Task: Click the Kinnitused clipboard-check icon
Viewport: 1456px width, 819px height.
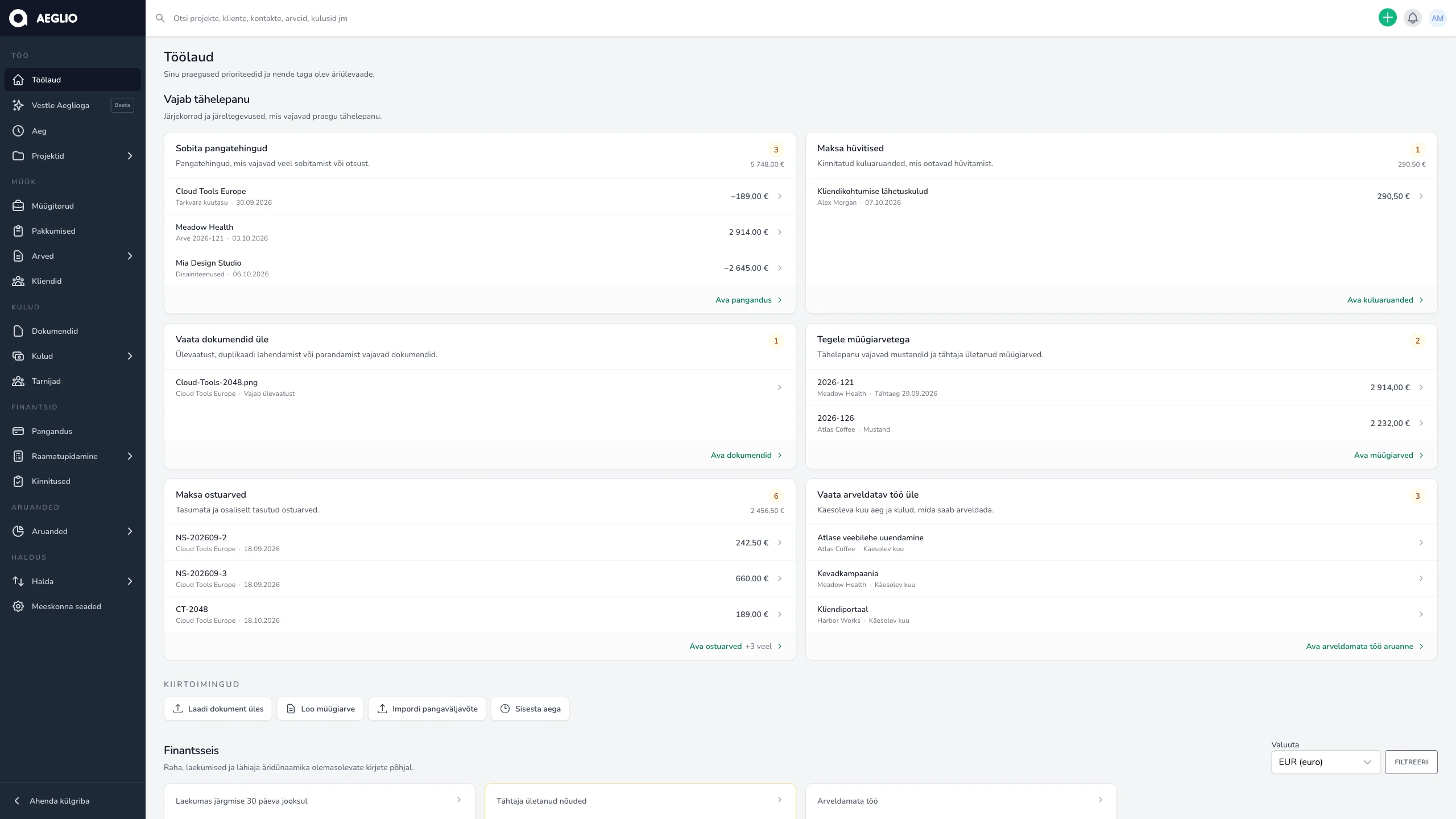Action: coord(18,481)
